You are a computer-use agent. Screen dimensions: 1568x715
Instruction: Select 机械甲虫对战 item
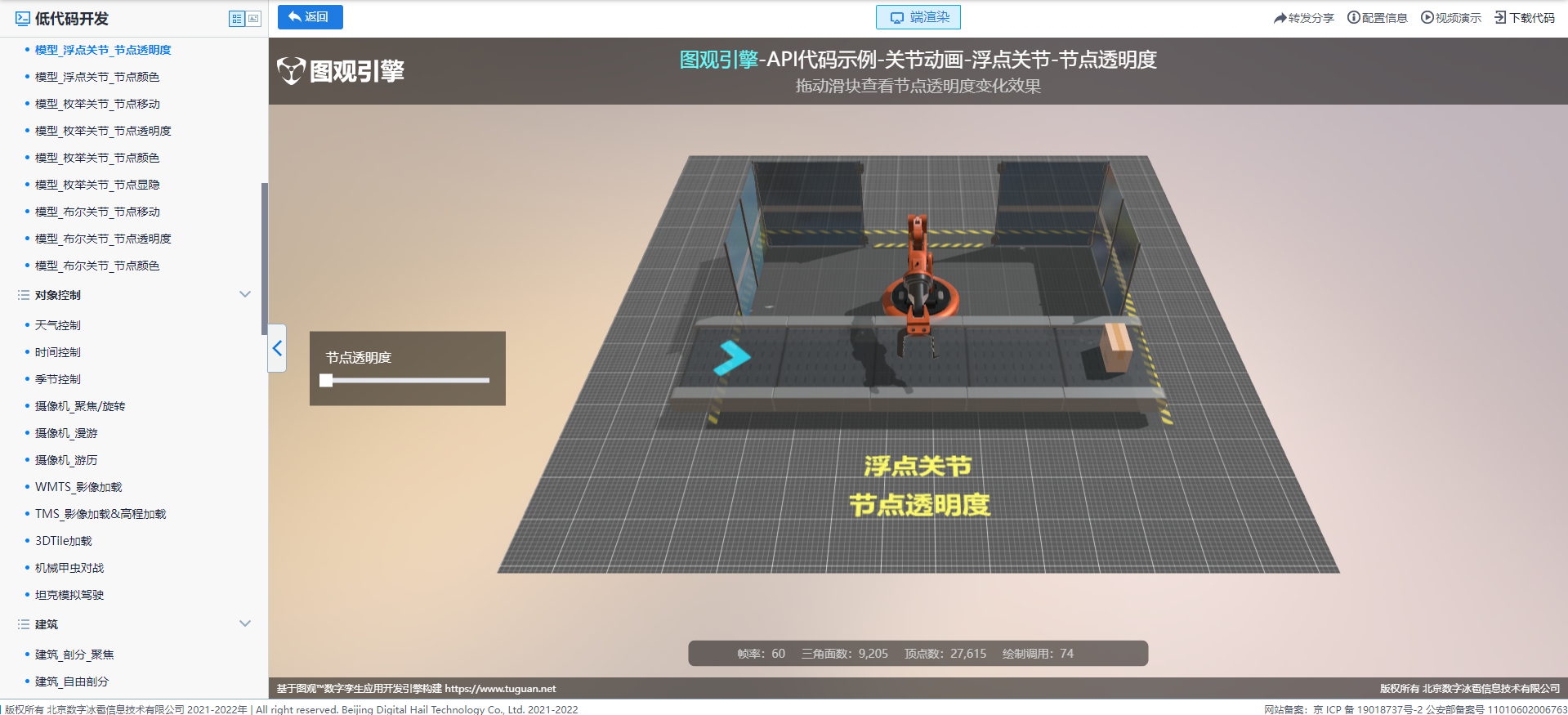[x=69, y=568]
